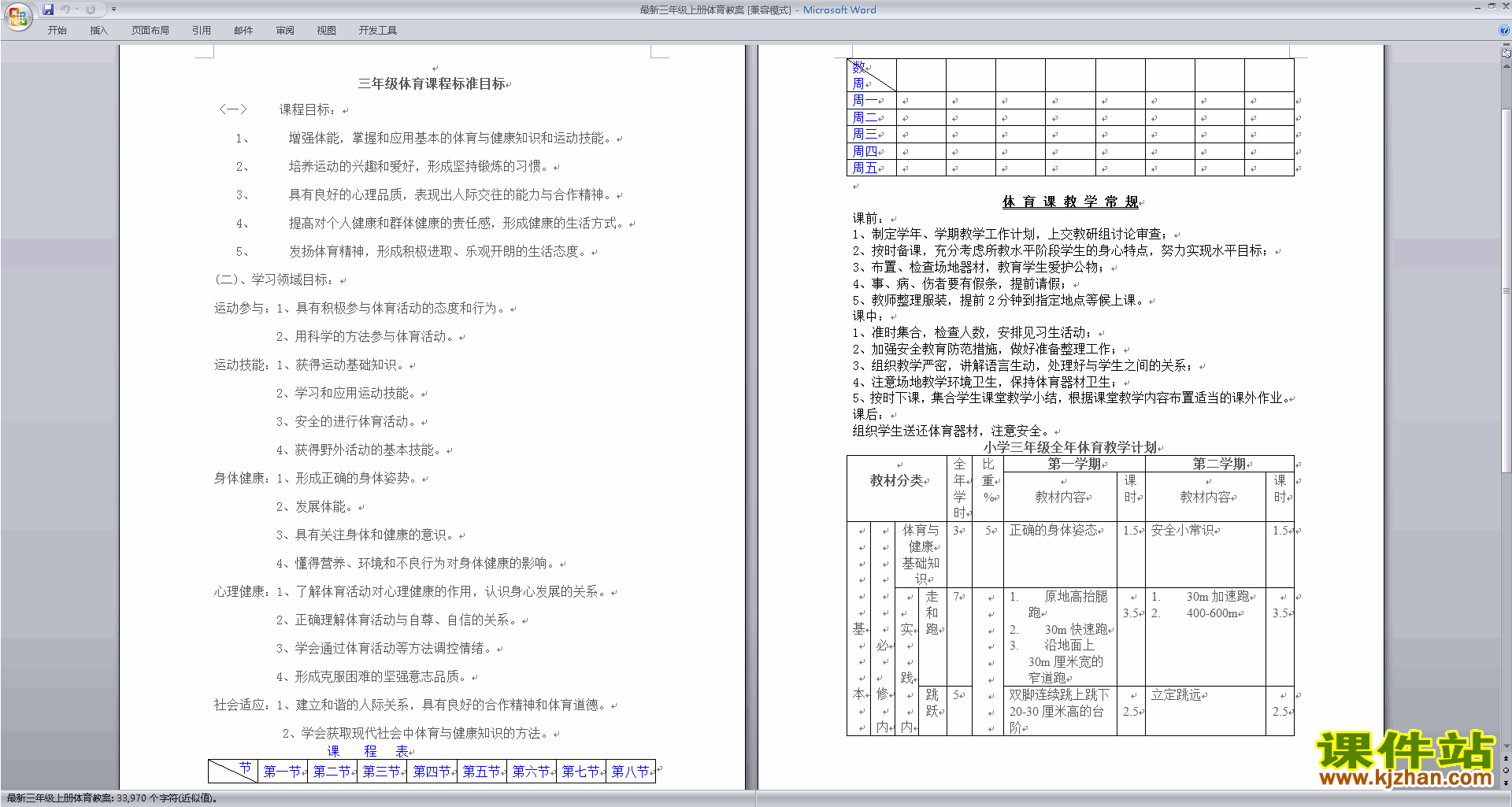This screenshot has width=1512, height=807.
Task: Click the 周五 row label
Action: click(x=865, y=168)
